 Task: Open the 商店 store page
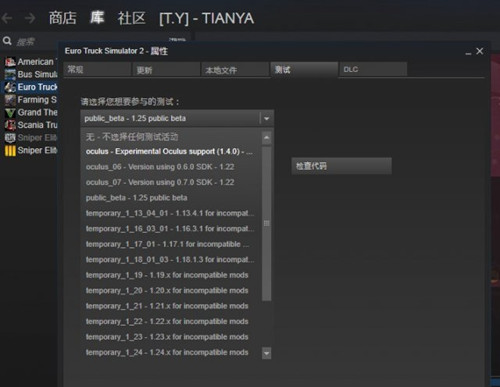pyautogui.click(x=62, y=18)
